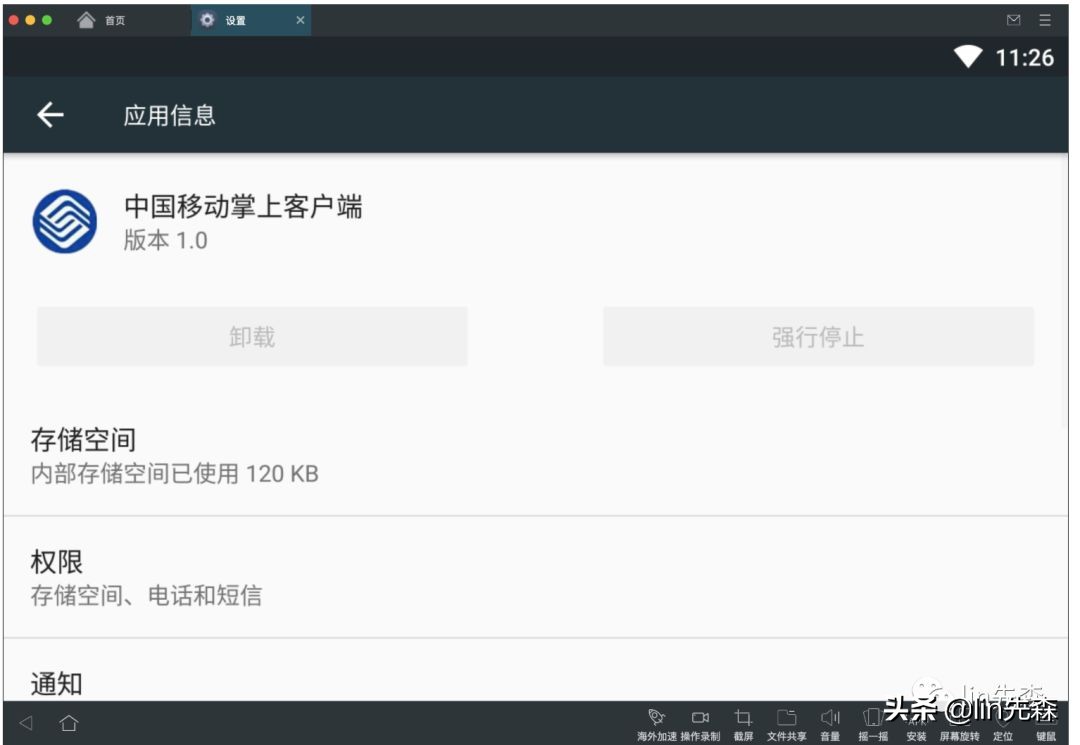Tap the 卸载 uninstall button

click(x=252, y=337)
